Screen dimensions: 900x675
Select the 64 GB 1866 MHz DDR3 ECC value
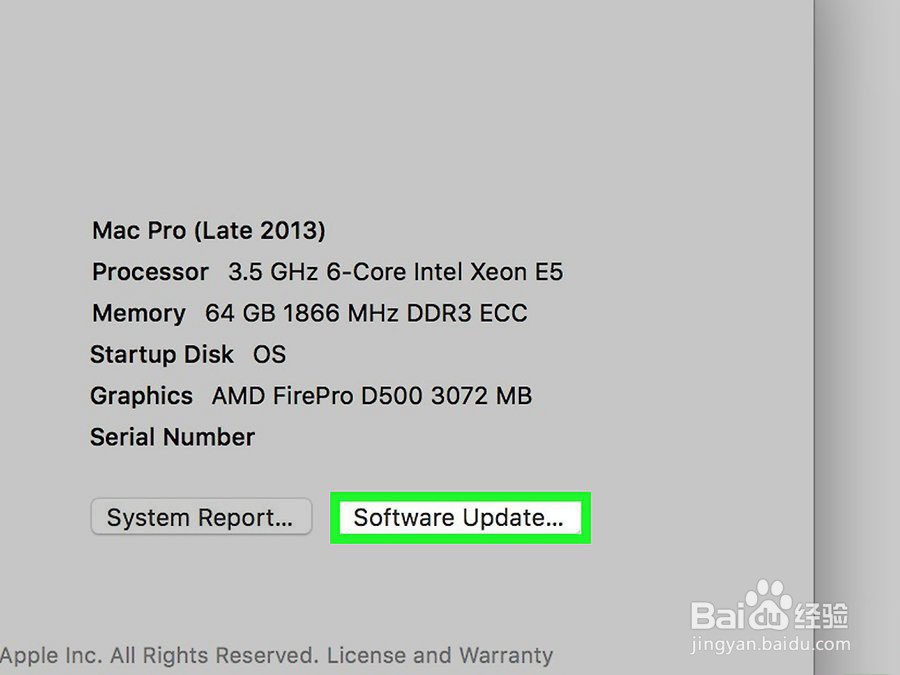(x=366, y=313)
